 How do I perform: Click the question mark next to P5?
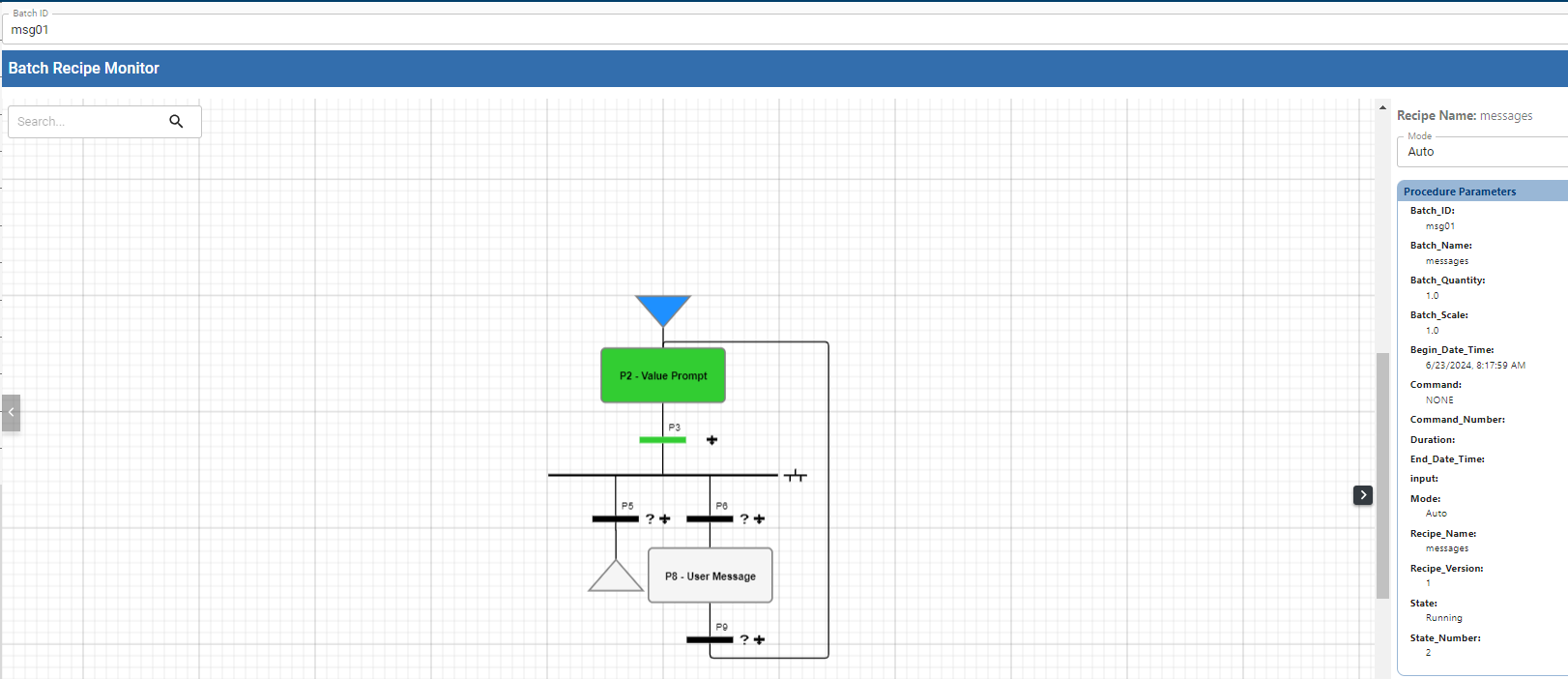point(650,519)
